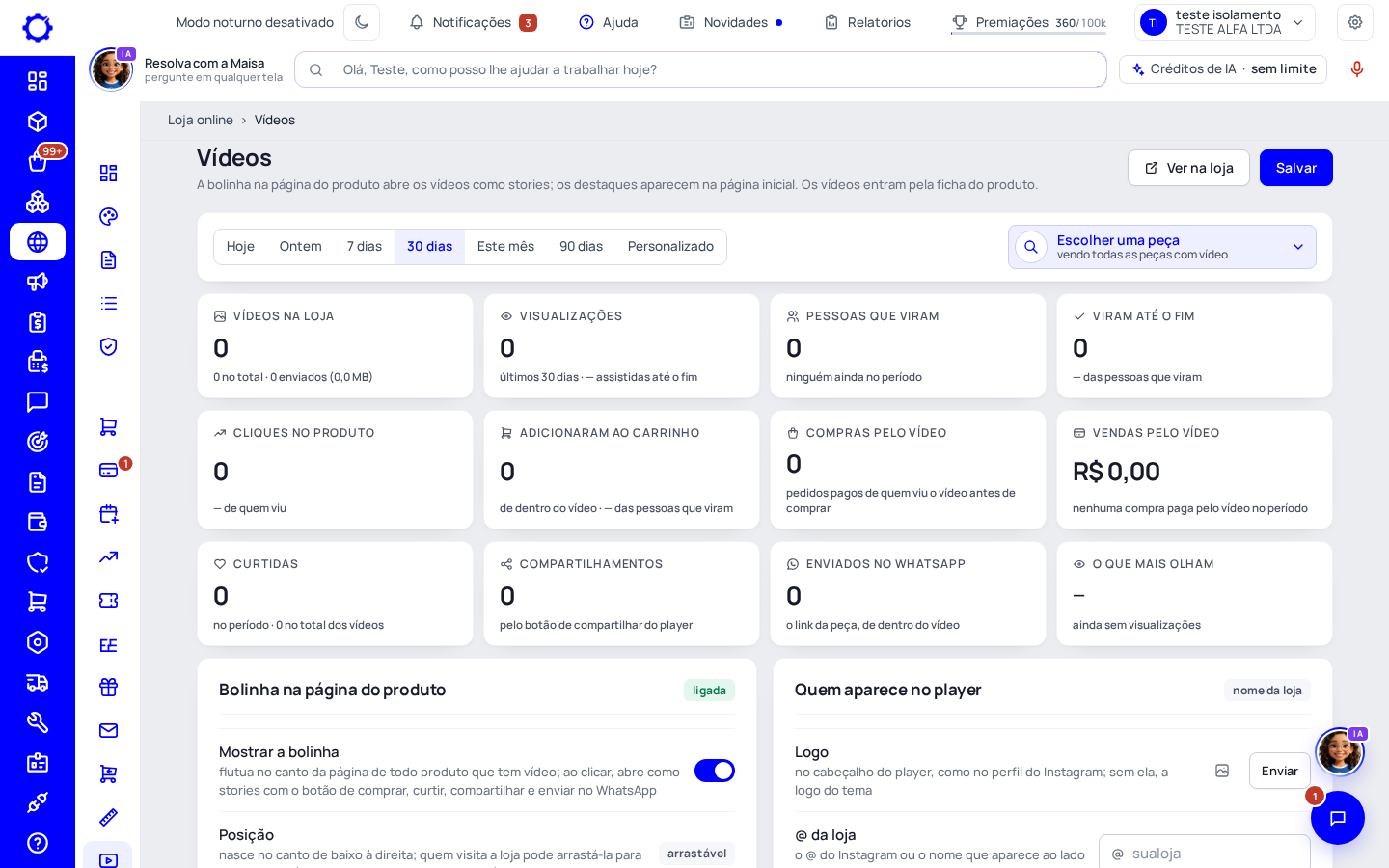Open Relatórios in the top bar
Viewport: 1389px width, 868px height.
[867, 22]
